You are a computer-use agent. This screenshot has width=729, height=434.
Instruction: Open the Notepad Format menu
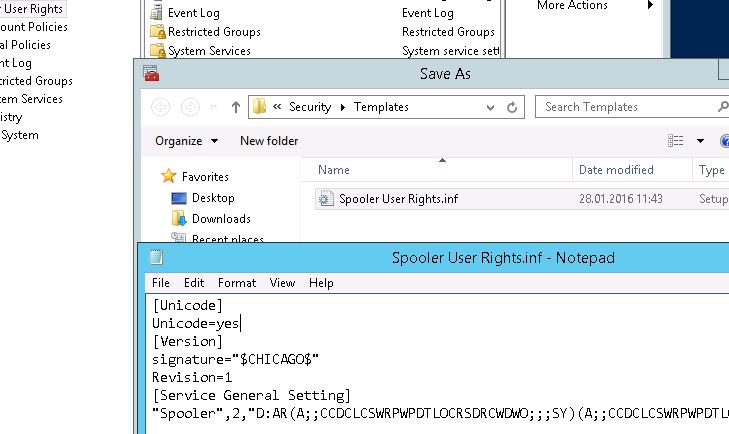(237, 283)
